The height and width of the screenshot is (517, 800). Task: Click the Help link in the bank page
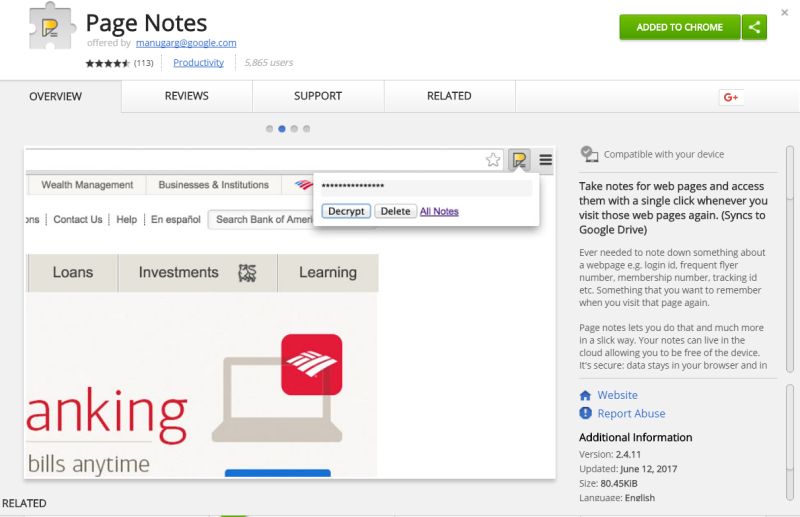[x=127, y=219]
